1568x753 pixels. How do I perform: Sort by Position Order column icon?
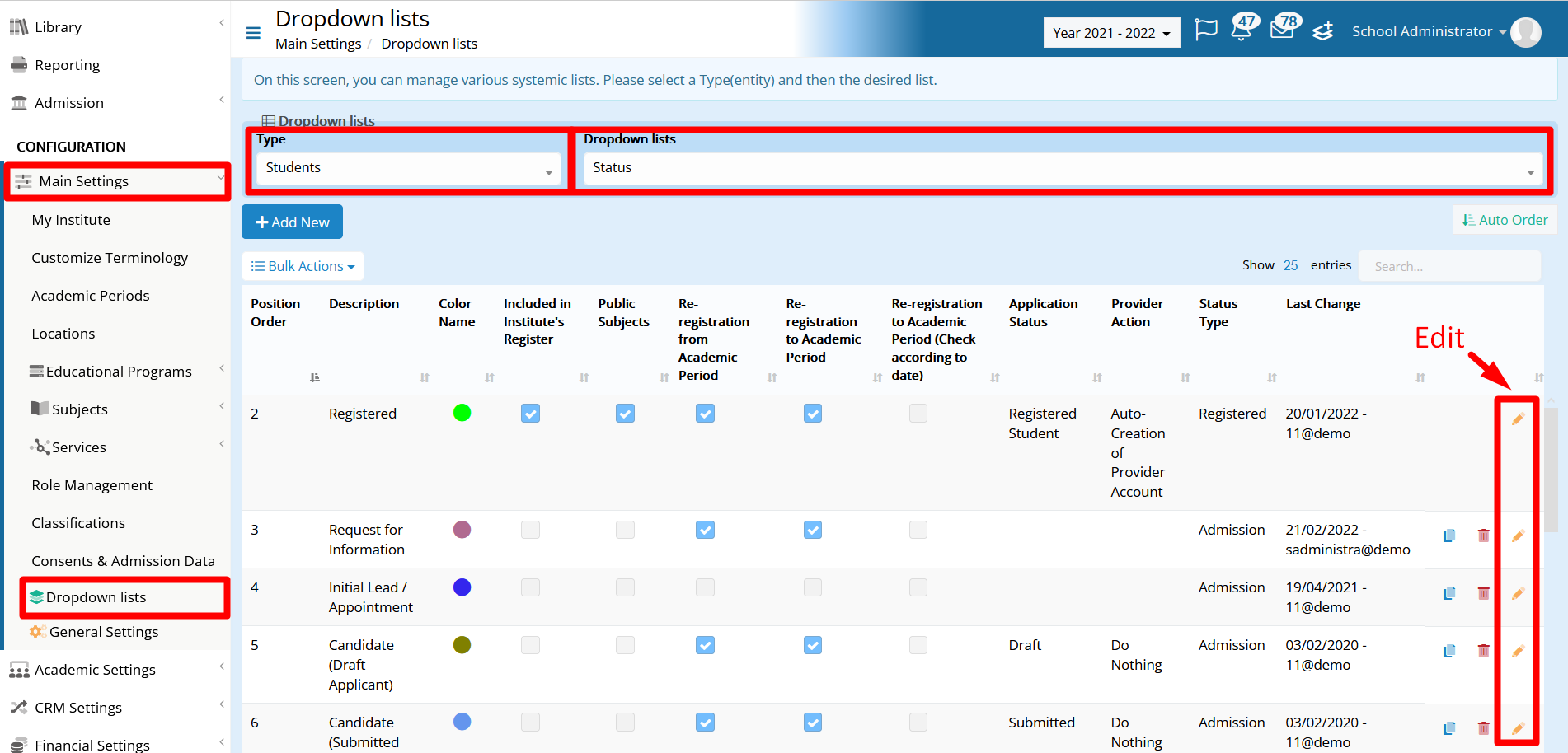point(314,377)
